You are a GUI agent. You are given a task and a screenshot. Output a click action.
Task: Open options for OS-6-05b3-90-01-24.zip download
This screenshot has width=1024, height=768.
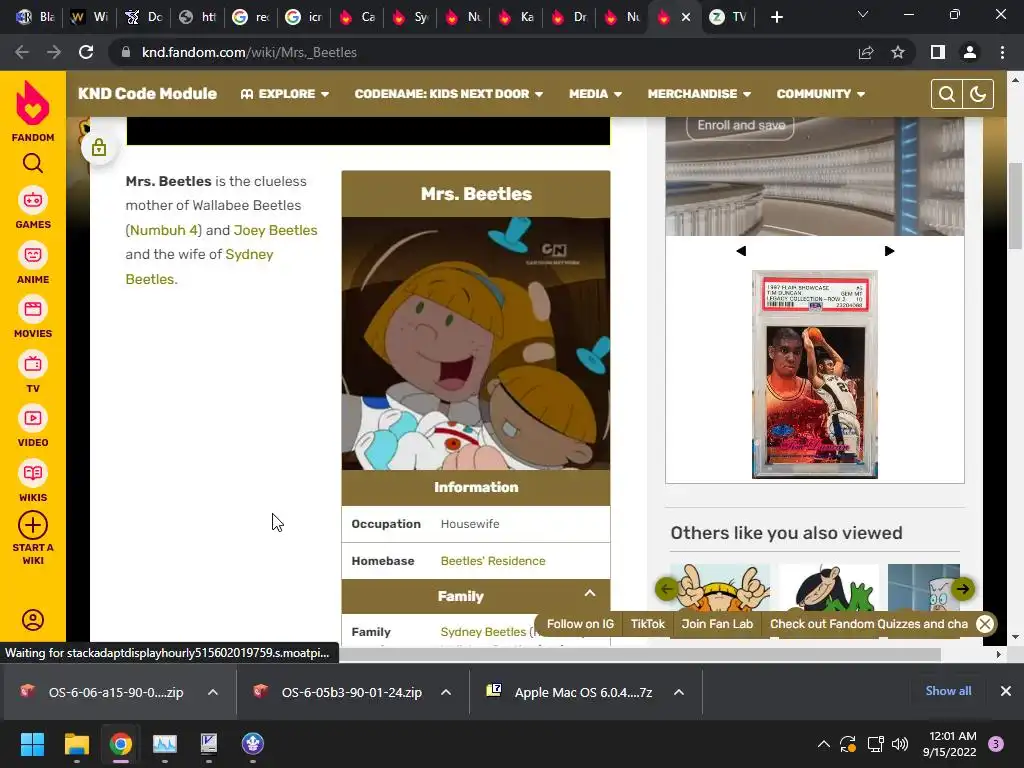tap(446, 692)
